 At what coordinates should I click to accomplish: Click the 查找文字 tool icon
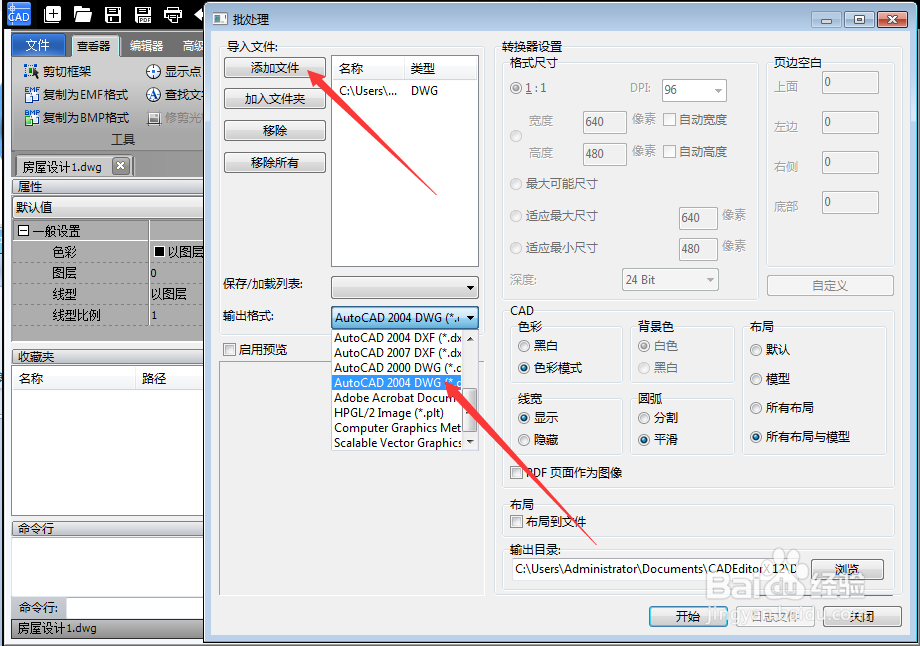pyautogui.click(x=153, y=94)
